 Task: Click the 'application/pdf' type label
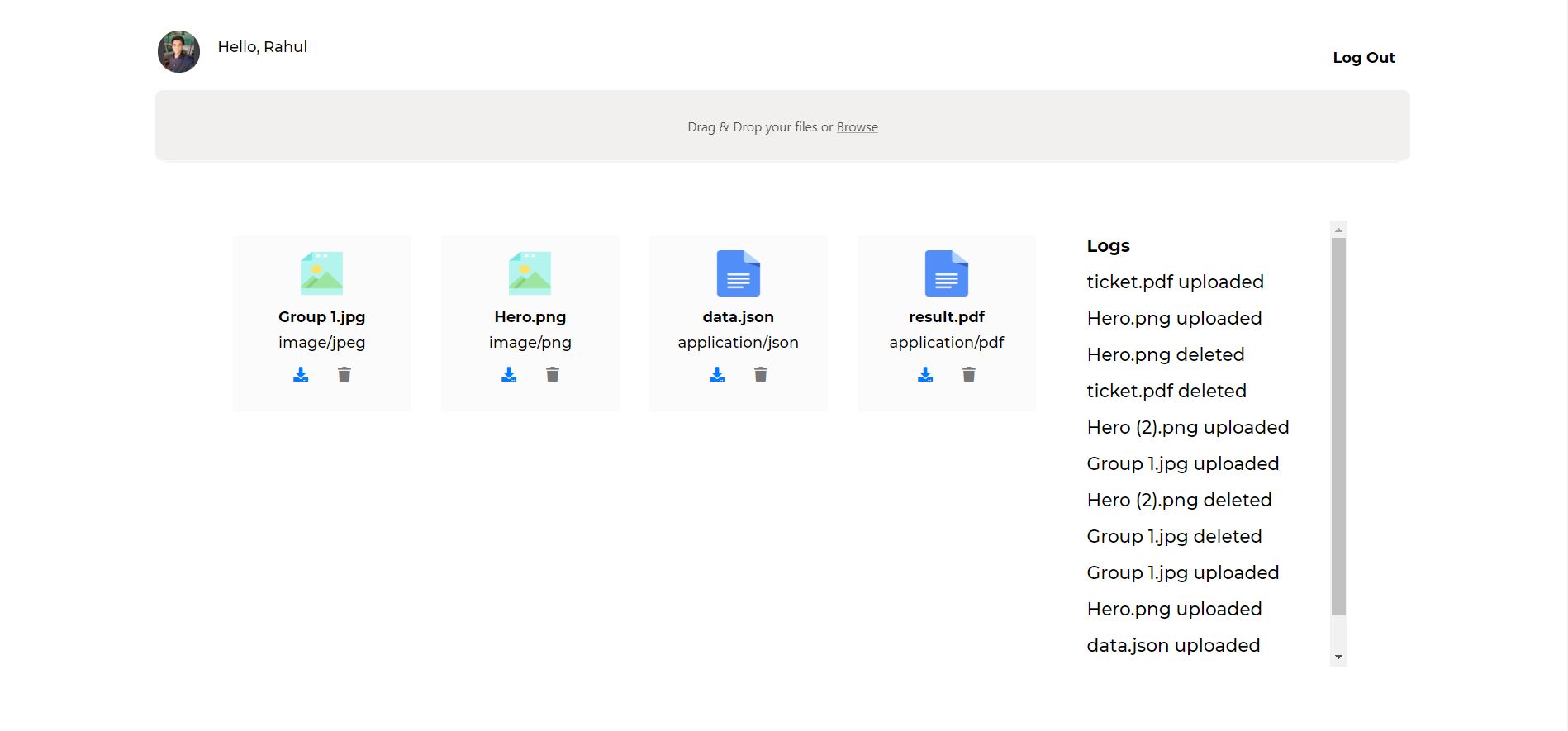point(947,343)
